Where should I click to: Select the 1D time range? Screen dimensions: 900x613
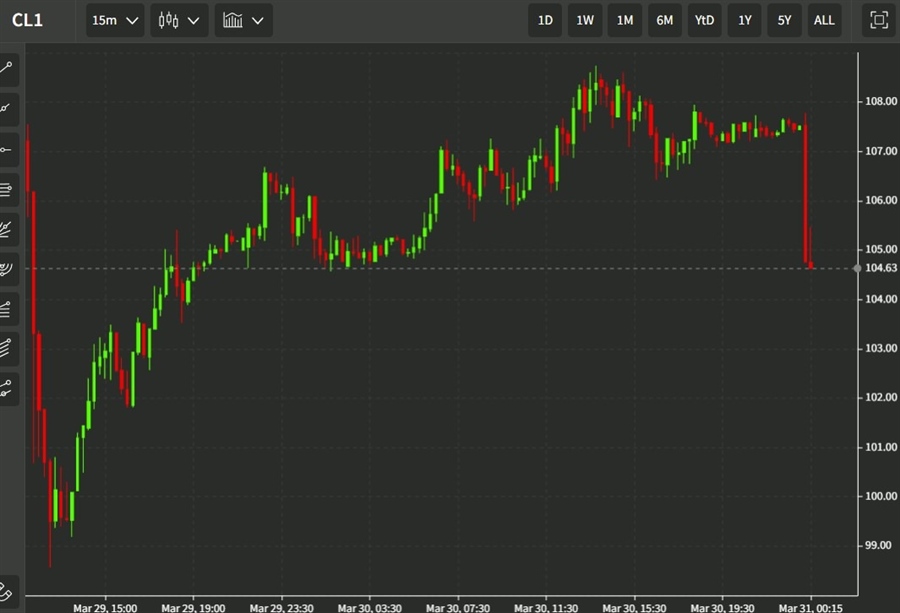[545, 21]
